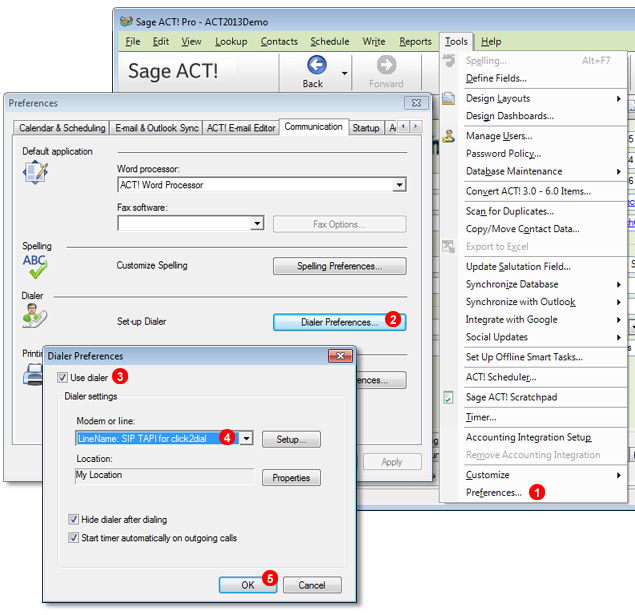Viewport: 635px width, 615px height.
Task: Click the Forward navigation arrow icon
Action: 386,66
